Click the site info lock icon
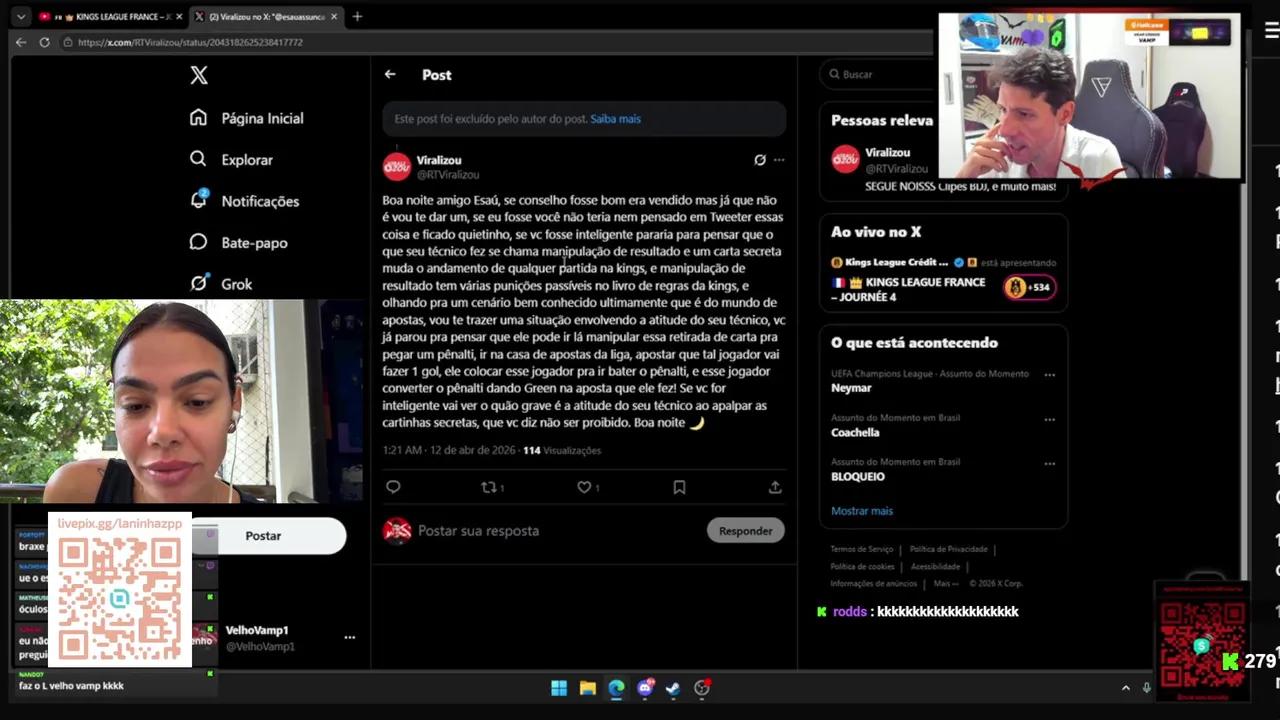The height and width of the screenshot is (720, 1280). pyautogui.click(x=68, y=42)
